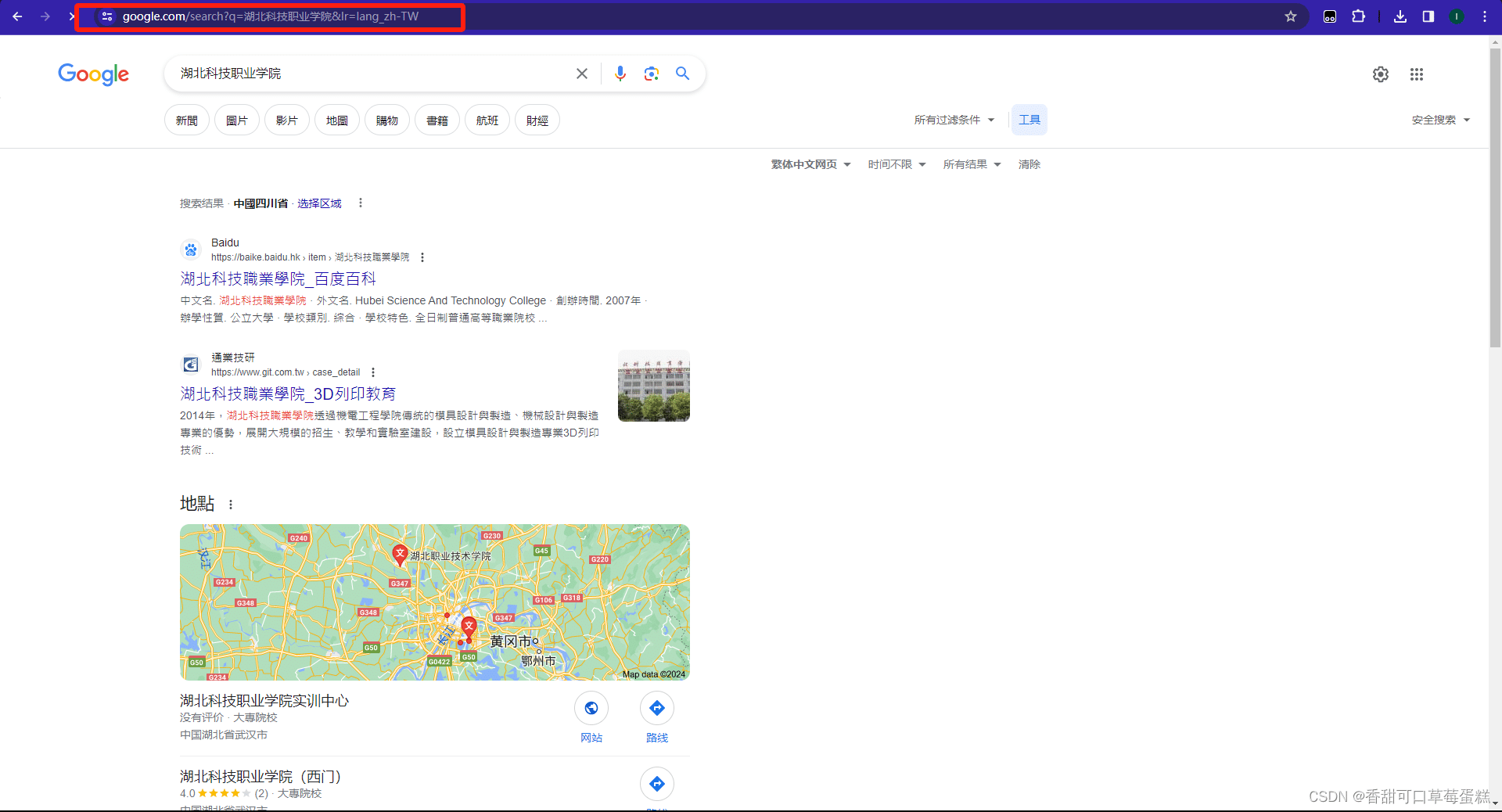Select the 購物 filter tab

(x=387, y=120)
